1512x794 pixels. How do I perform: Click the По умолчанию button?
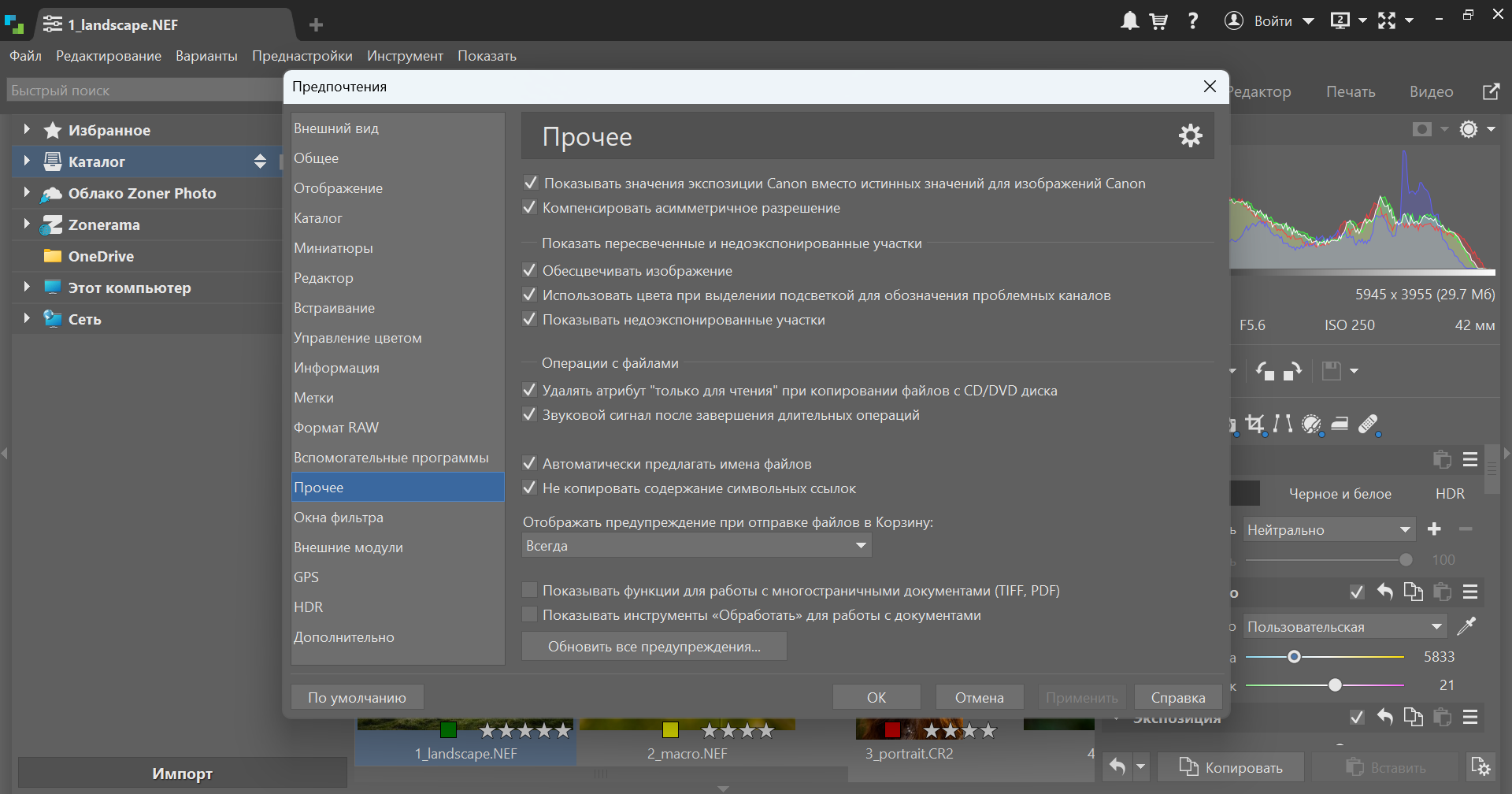click(x=357, y=697)
